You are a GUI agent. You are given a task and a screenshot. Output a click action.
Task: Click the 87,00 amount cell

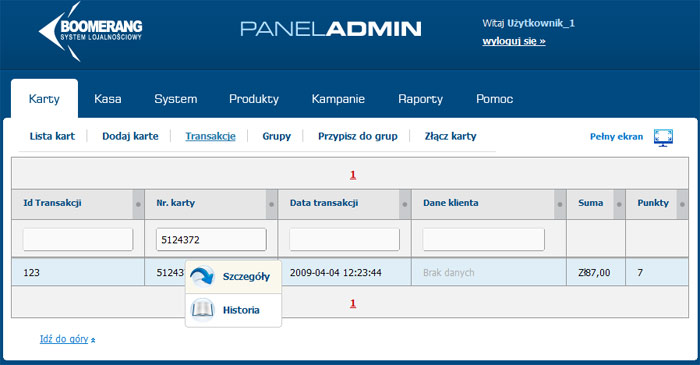coord(596,272)
